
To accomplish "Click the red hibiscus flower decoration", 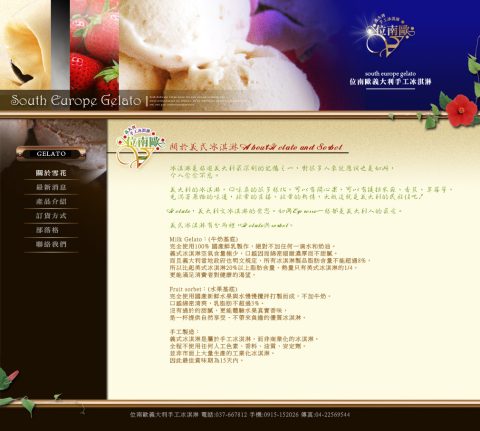I will coord(461,110).
